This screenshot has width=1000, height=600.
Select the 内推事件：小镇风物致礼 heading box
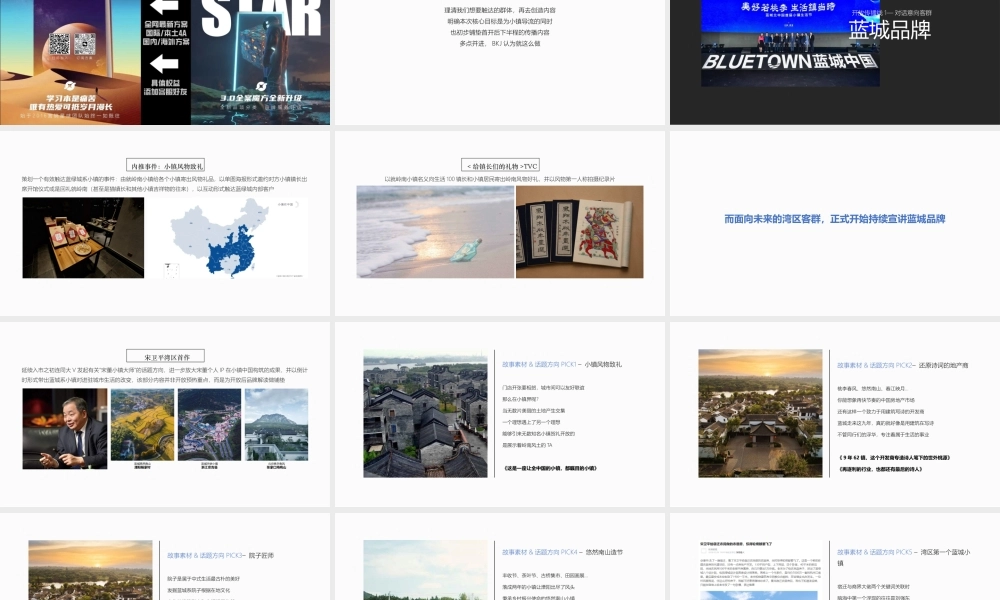pyautogui.click(x=166, y=166)
